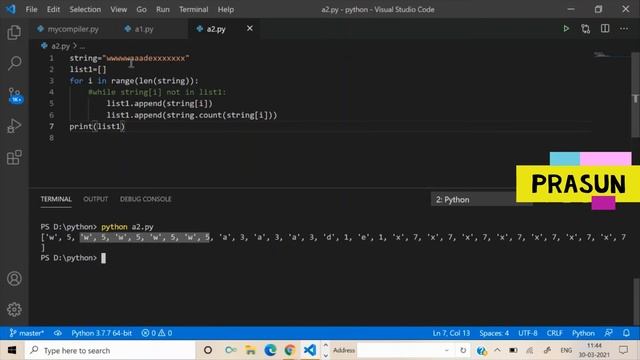The image size is (640, 360).
Task: Open the Run menu
Action: (162, 9)
